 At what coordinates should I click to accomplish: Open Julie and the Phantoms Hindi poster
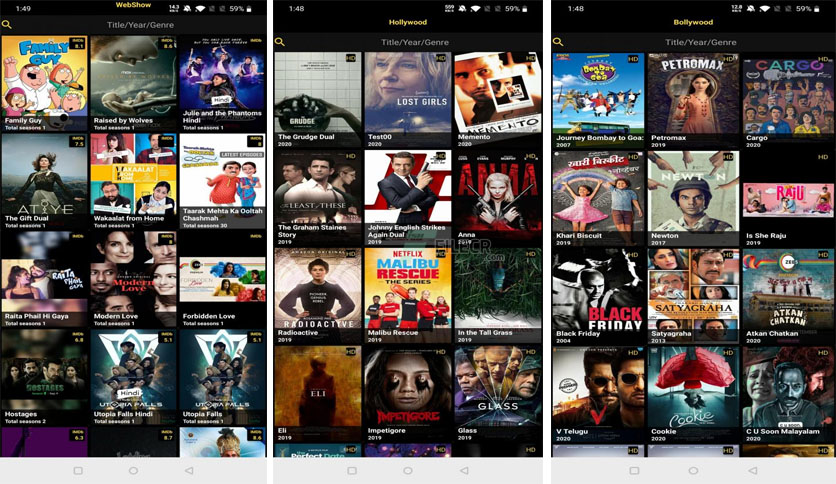[222, 83]
